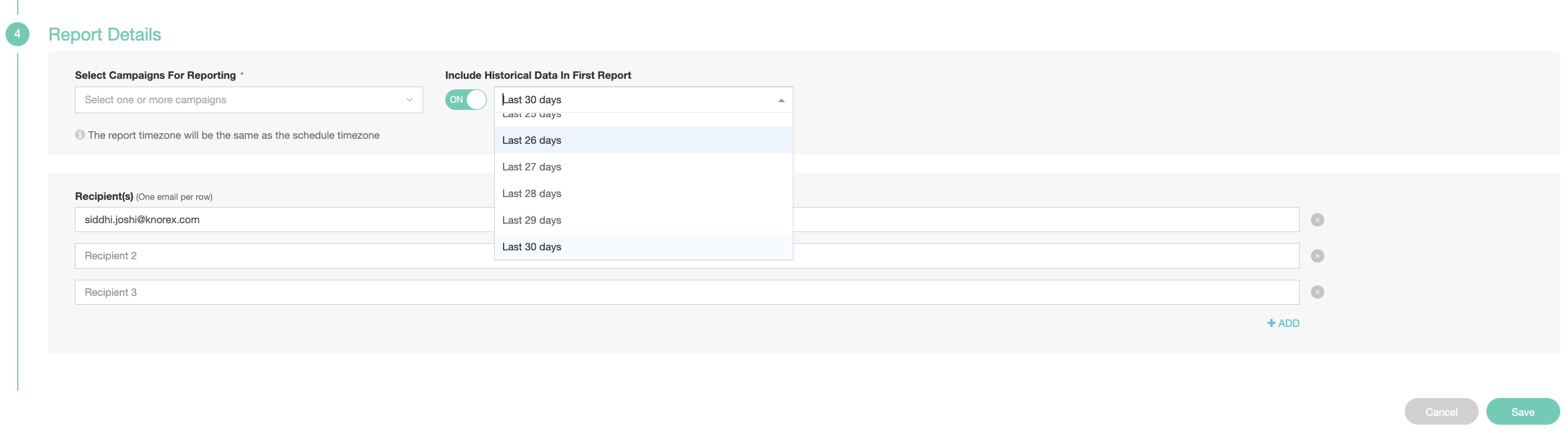Screen dimensions: 1568x433
Task: Cancel the report form
Action: [1441, 412]
